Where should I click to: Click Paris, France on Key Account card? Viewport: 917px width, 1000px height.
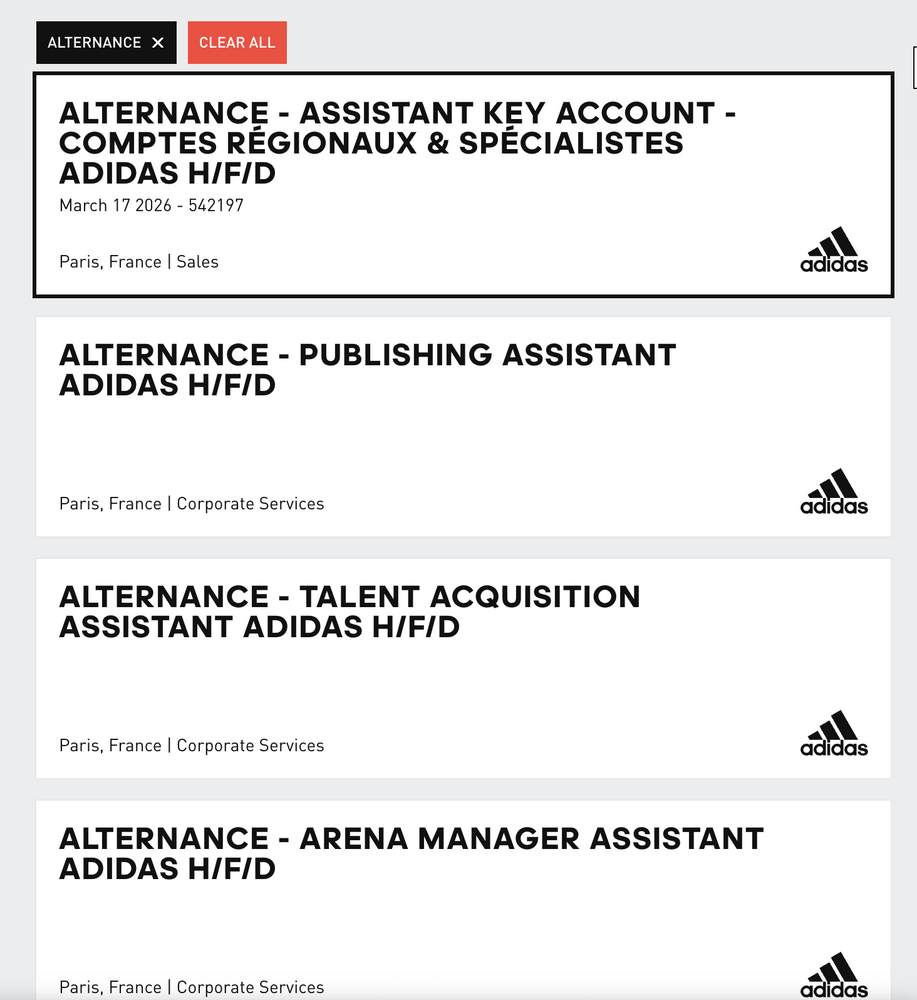(110, 262)
